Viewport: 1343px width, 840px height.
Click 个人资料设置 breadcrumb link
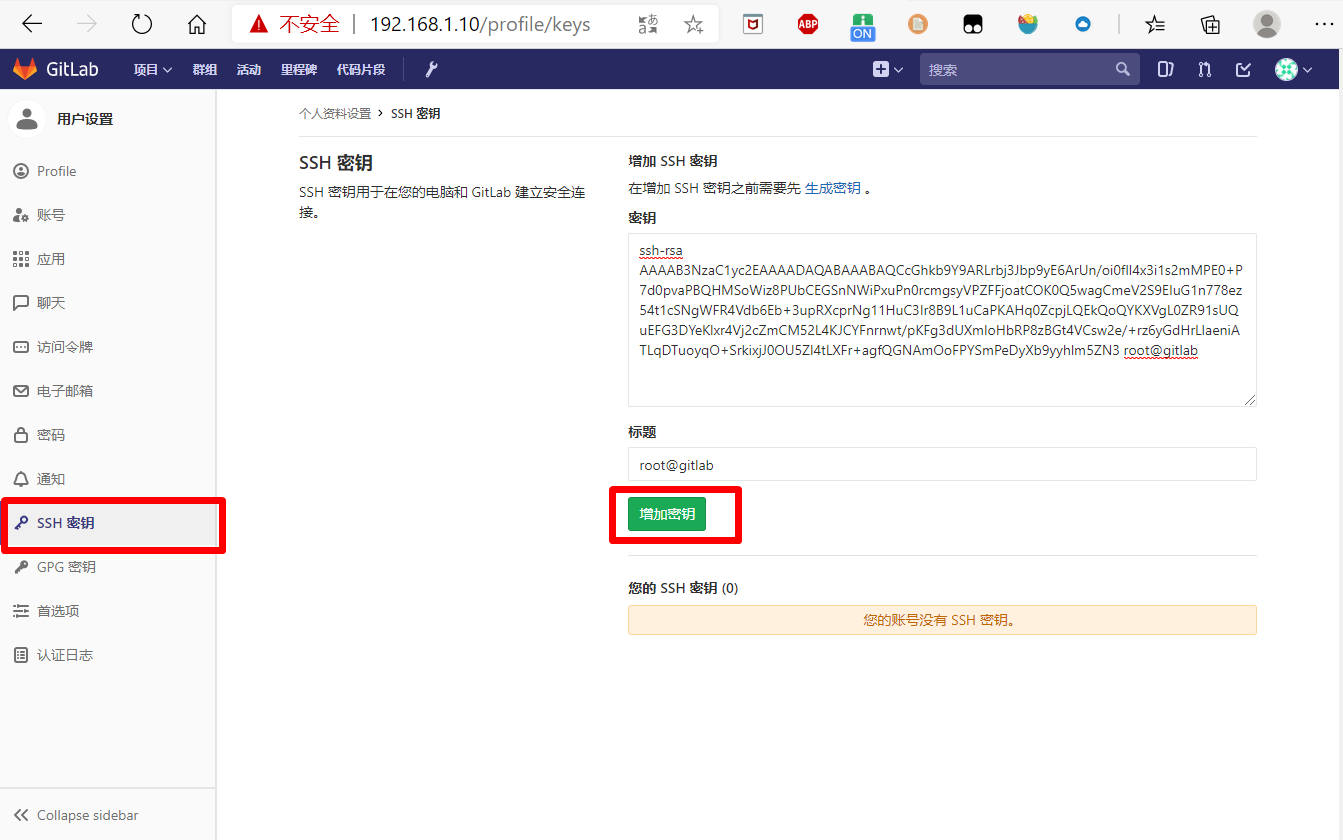click(335, 114)
